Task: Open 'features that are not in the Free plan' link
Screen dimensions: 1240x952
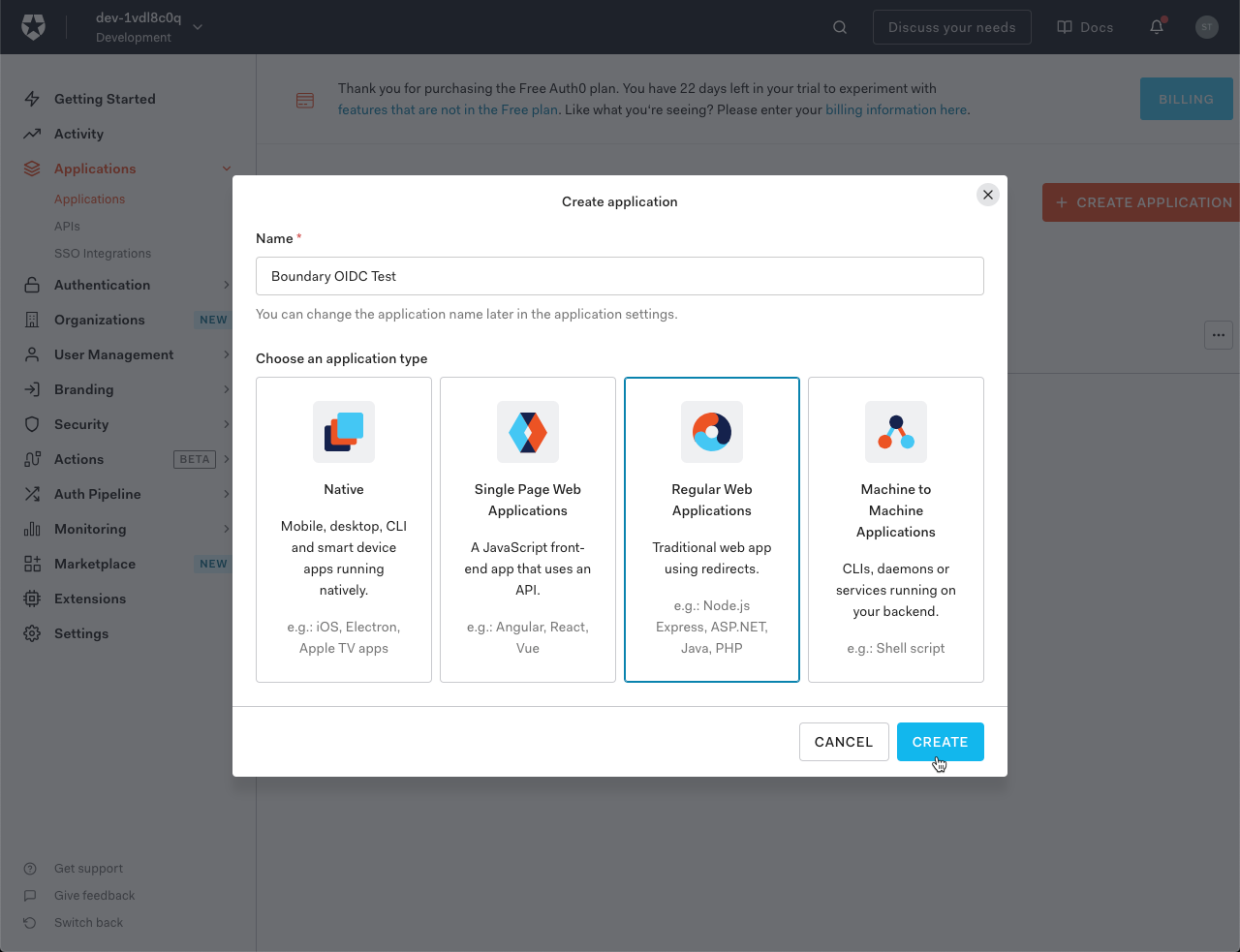Action: (x=448, y=109)
